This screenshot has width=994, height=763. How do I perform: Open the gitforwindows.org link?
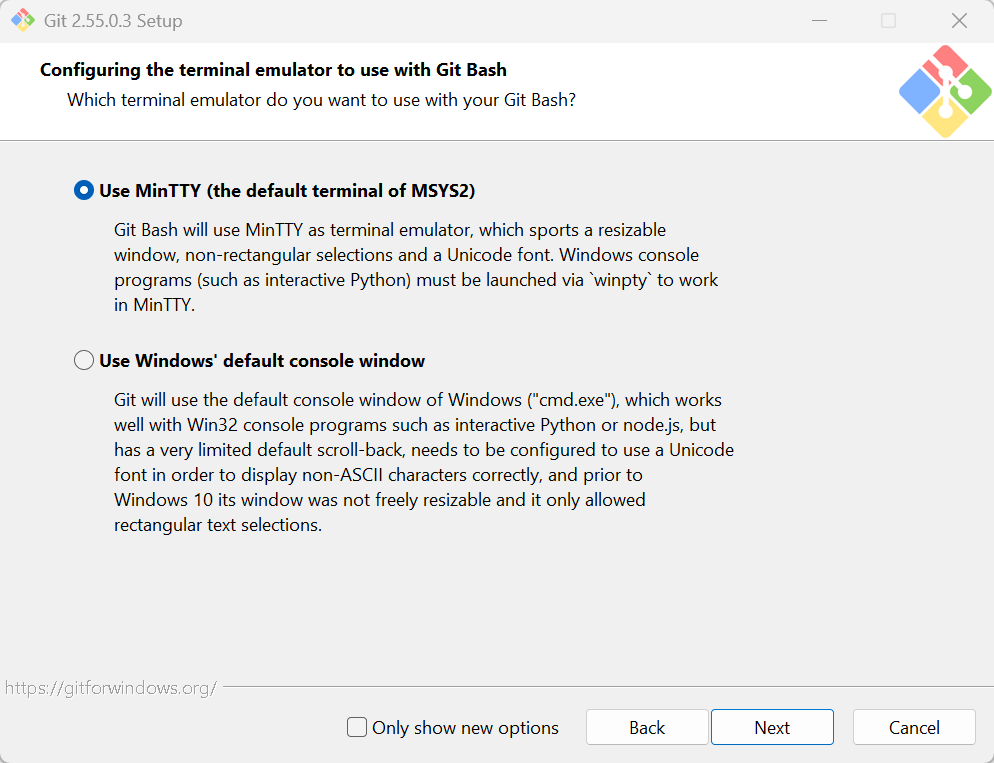click(x=111, y=688)
